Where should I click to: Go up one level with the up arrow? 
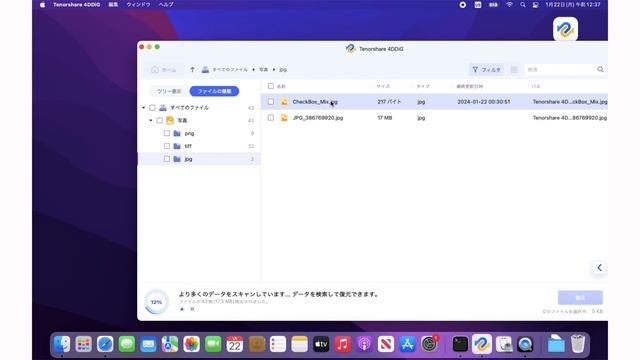coord(192,69)
